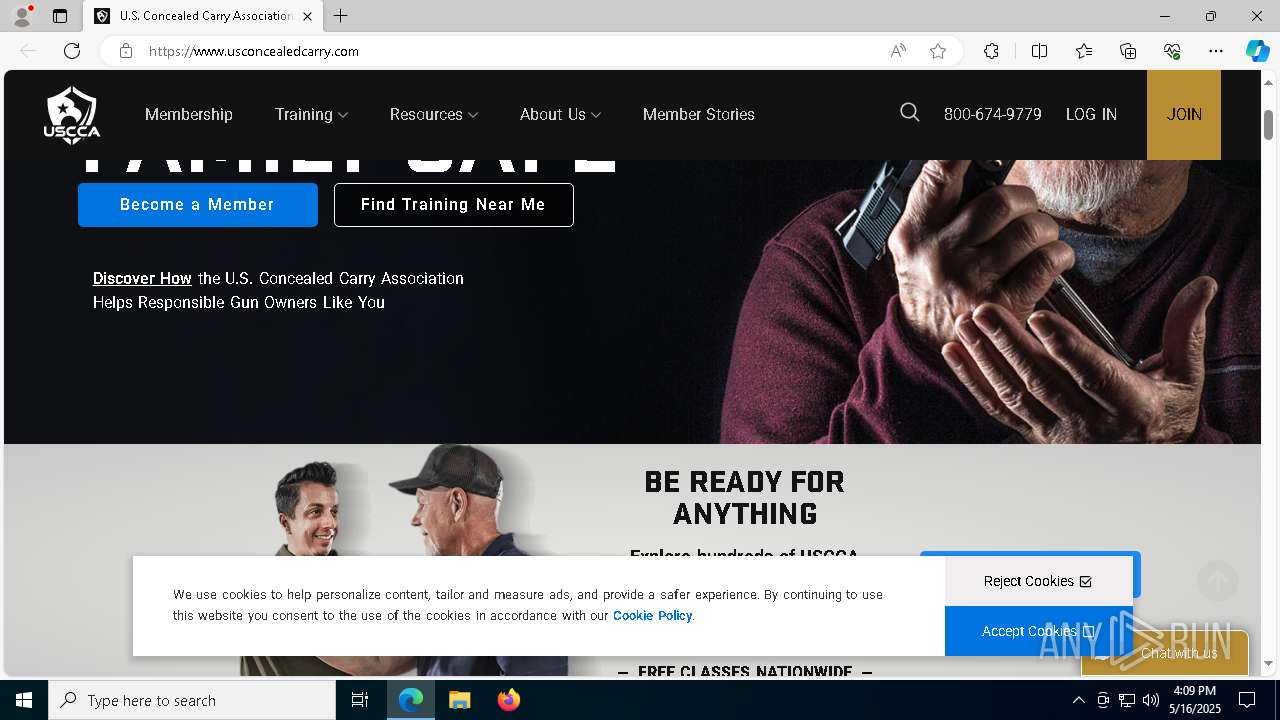Open the Edge profile icon
Image resolution: width=1280 pixels, height=720 pixels.
pyautogui.click(x=22, y=16)
